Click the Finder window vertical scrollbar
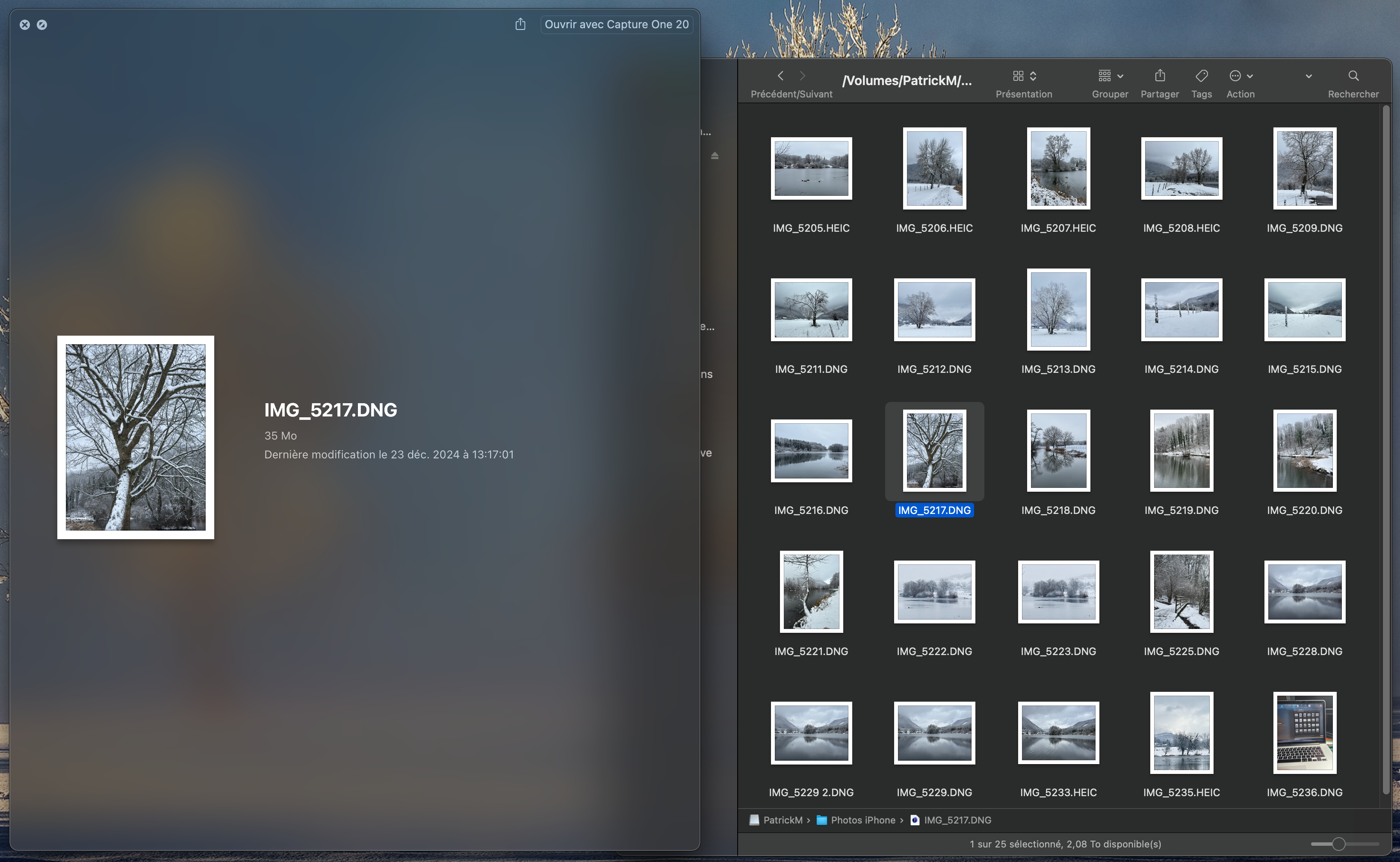The image size is (1400, 862). tap(1386, 449)
